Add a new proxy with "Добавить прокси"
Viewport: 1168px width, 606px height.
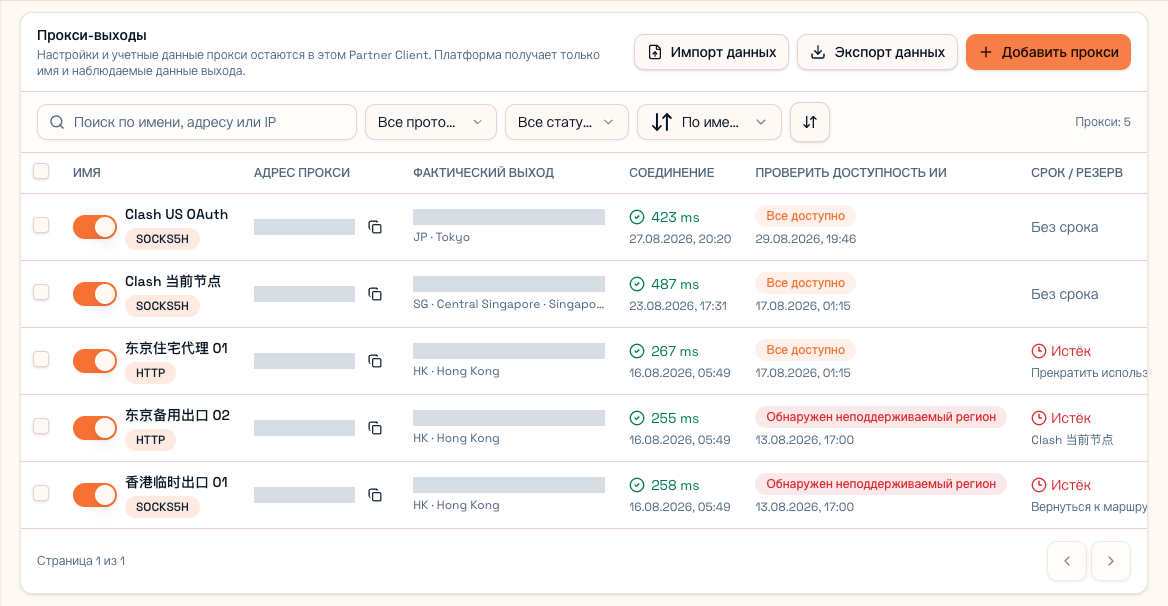(1048, 52)
